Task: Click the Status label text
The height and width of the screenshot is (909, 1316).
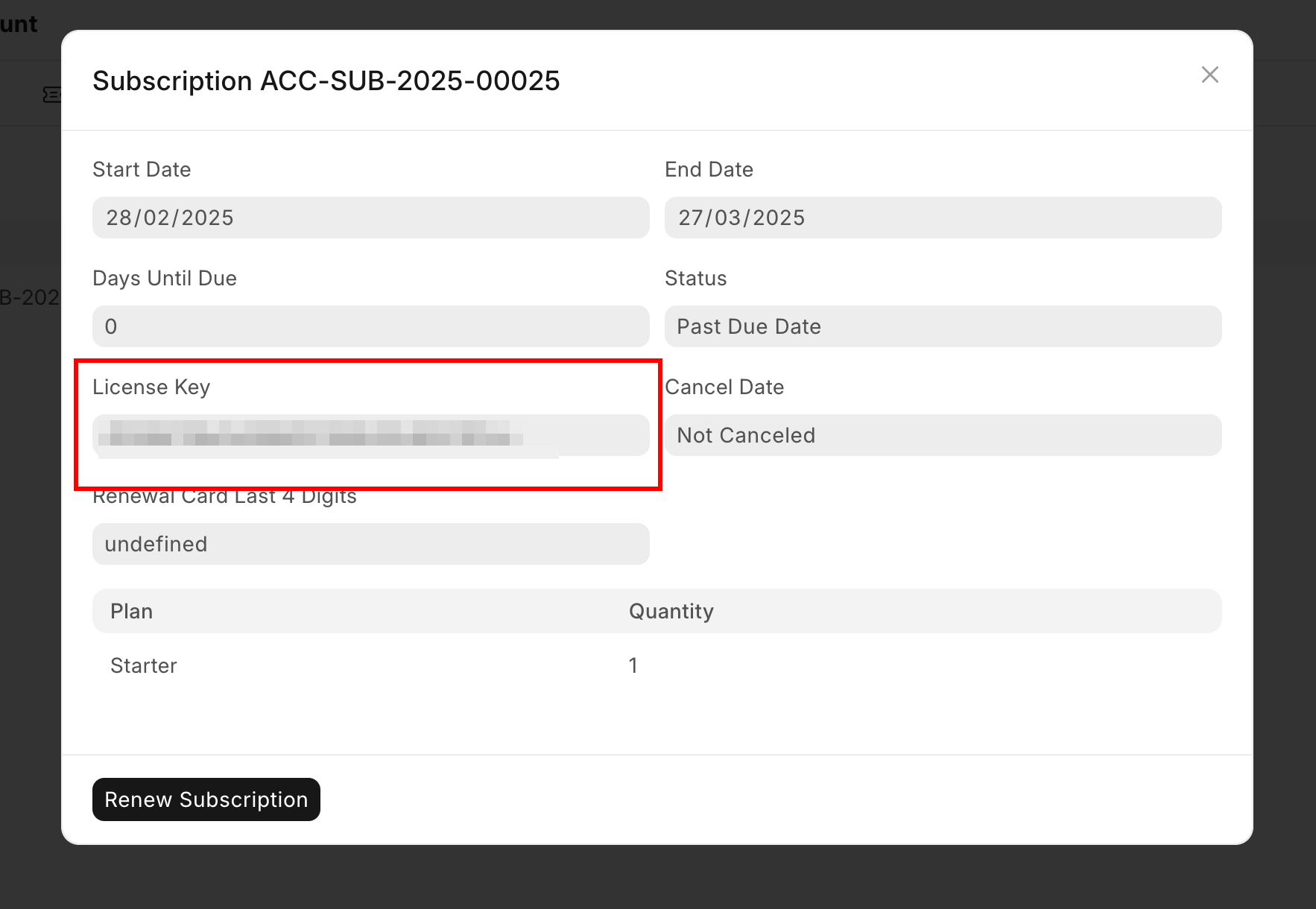Action: (695, 279)
